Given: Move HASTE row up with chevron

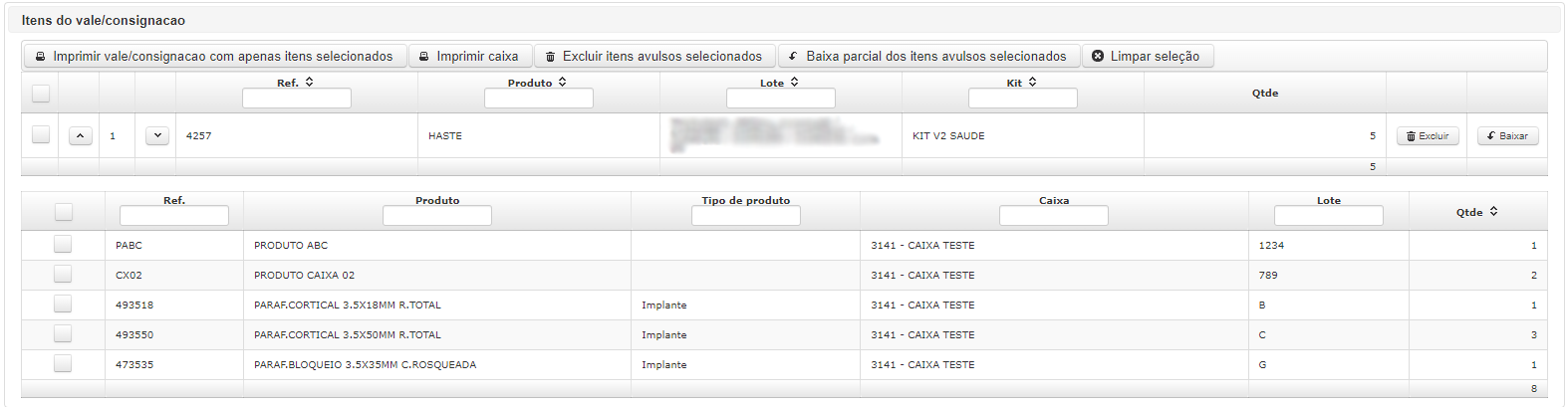Looking at the screenshot, I should click(x=81, y=136).
